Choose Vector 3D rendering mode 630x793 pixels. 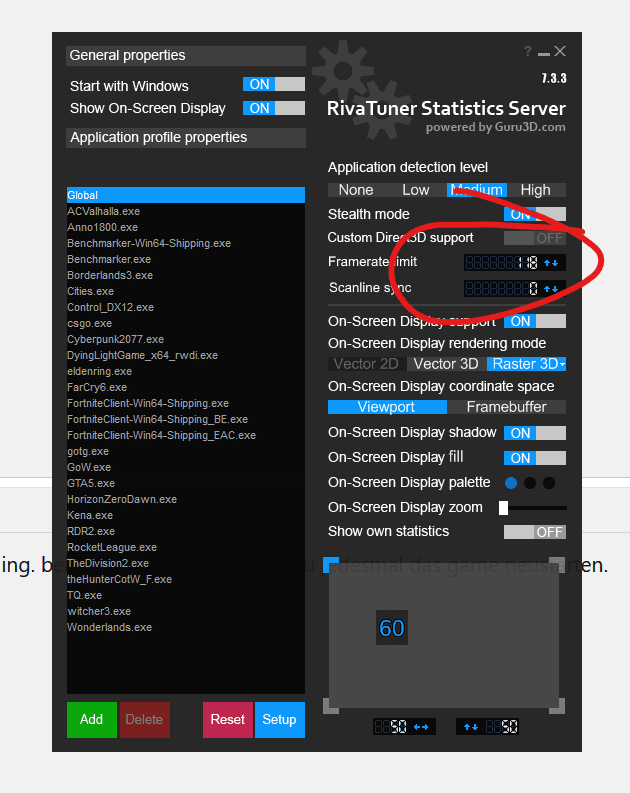(x=446, y=364)
